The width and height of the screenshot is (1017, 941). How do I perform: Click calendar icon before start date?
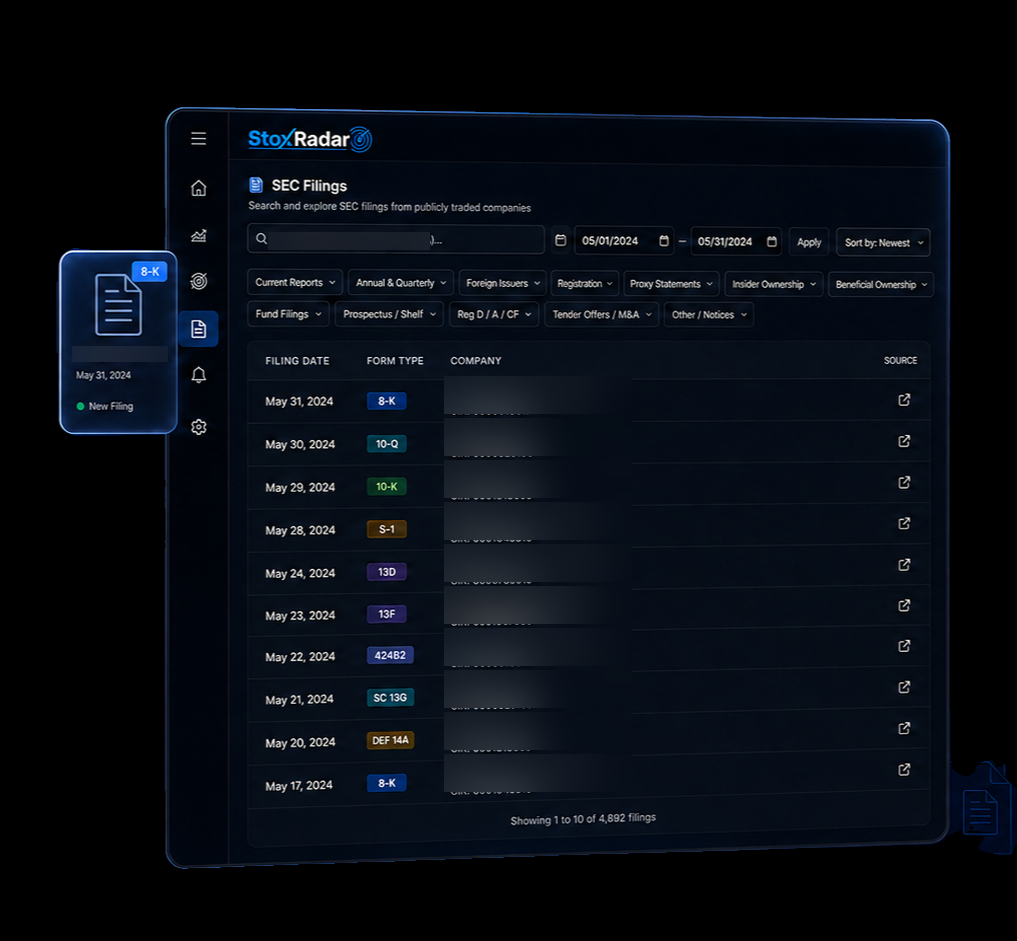click(561, 241)
